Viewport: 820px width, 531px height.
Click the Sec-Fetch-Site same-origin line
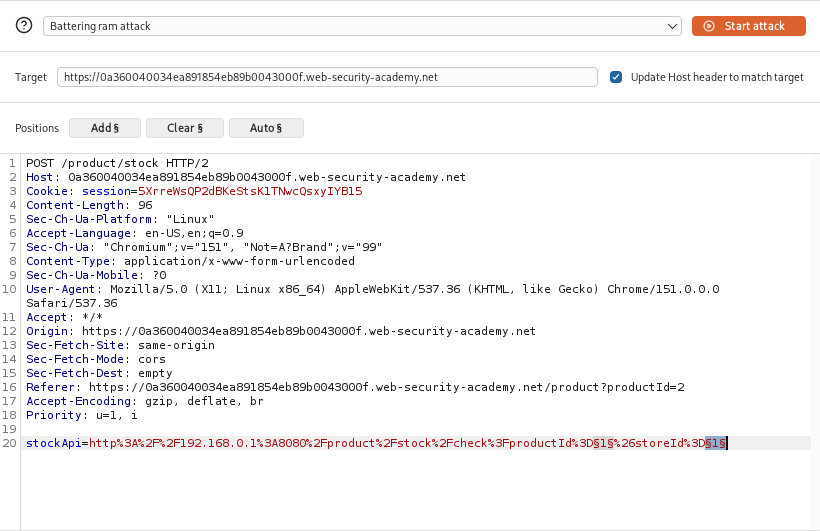[x=120, y=345]
